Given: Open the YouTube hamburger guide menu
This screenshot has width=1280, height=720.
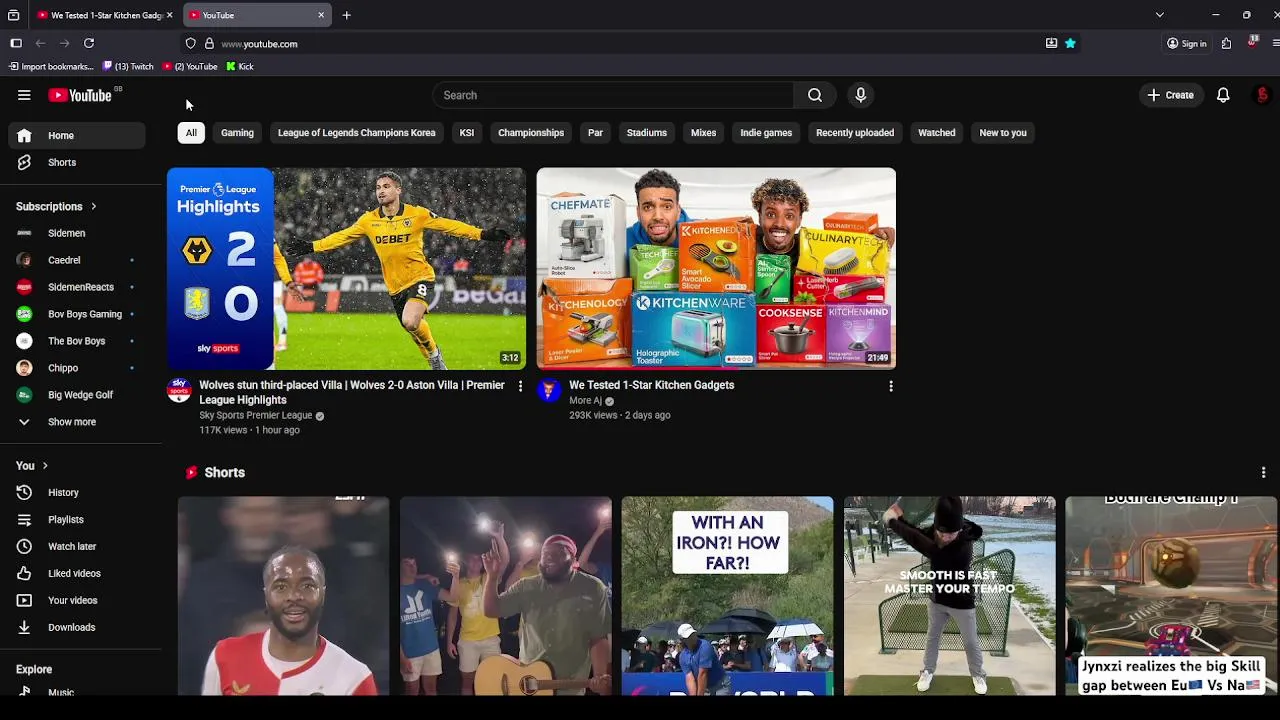Looking at the screenshot, I should [24, 95].
